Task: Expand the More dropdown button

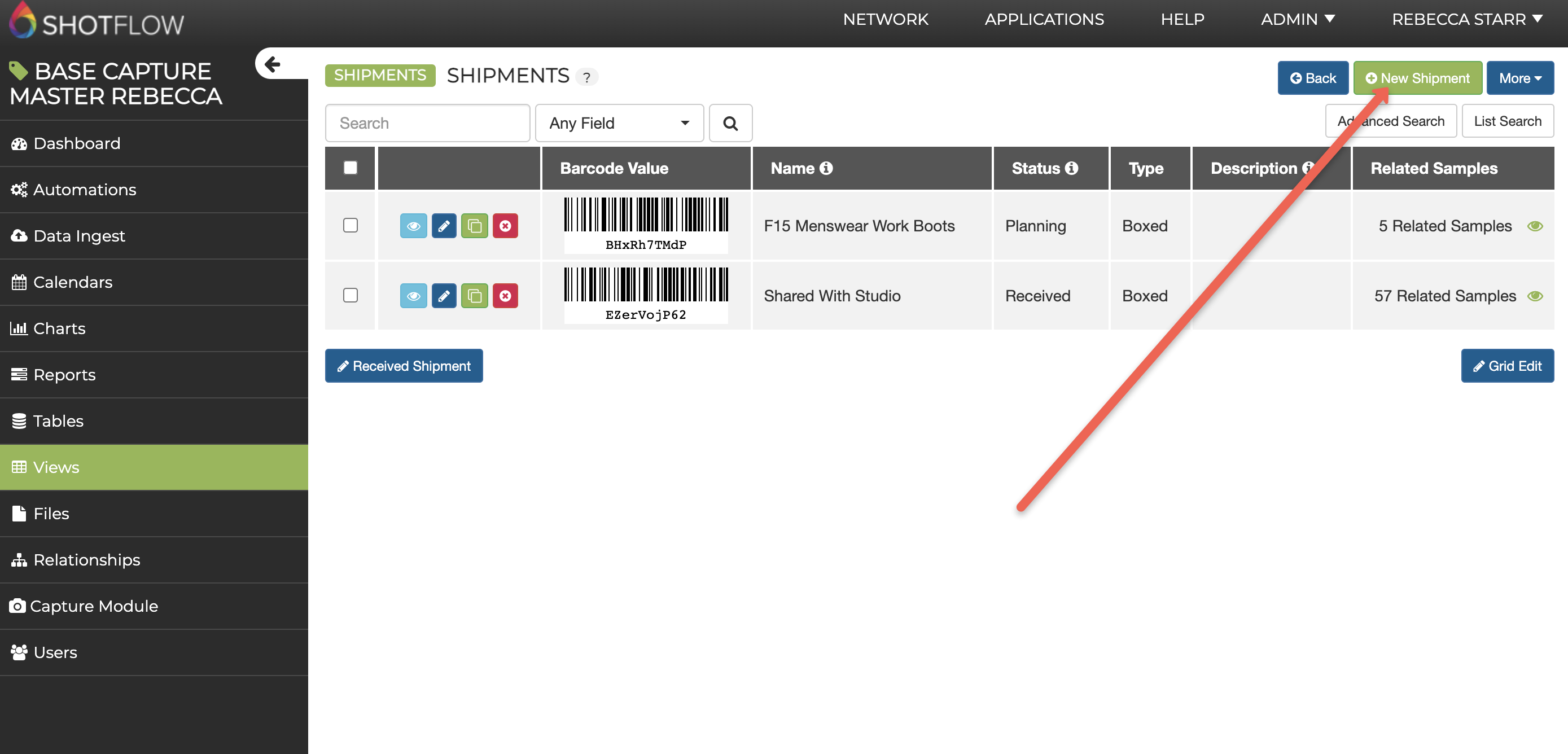Action: pyautogui.click(x=1519, y=78)
